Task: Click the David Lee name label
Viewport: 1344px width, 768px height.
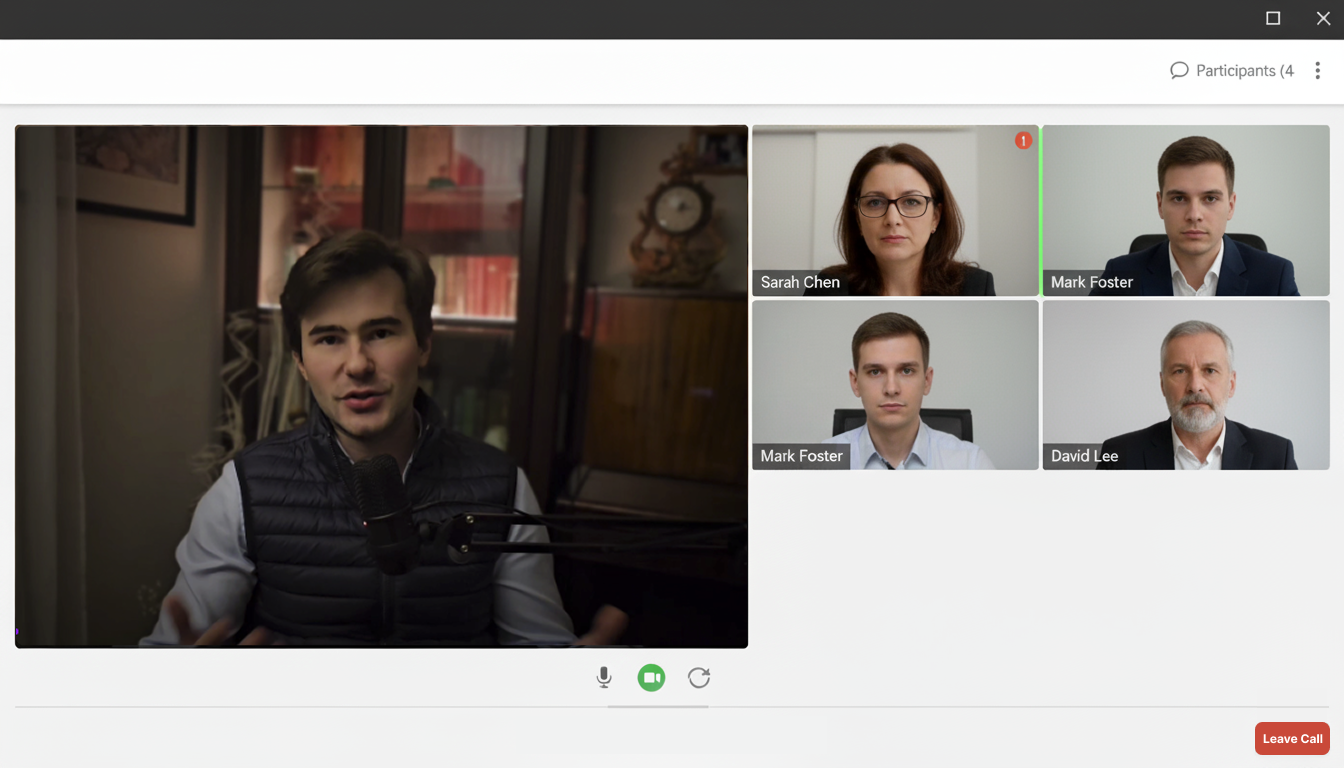Action: pos(1084,456)
